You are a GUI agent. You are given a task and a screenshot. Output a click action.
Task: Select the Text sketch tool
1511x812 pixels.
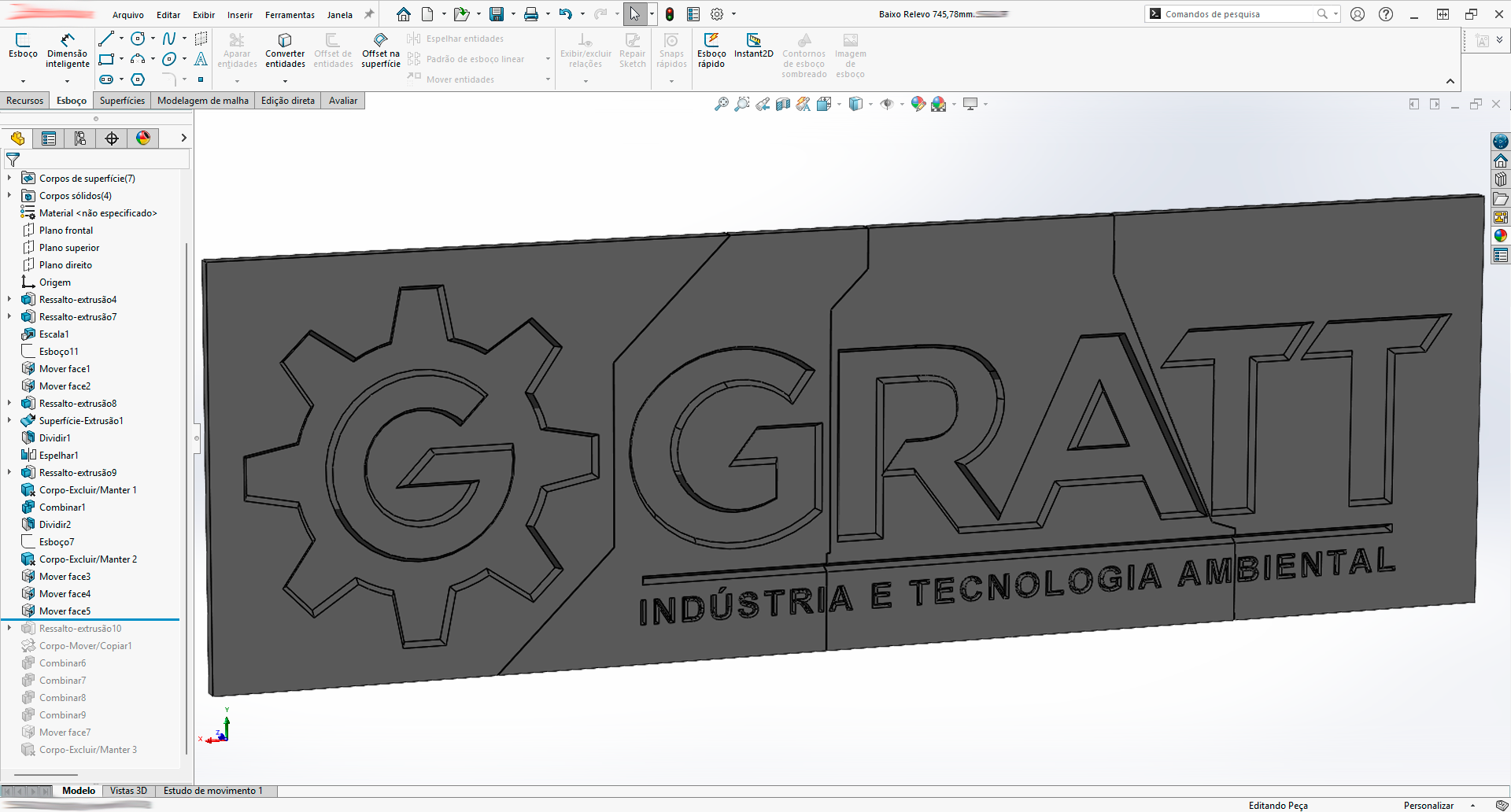[x=201, y=59]
